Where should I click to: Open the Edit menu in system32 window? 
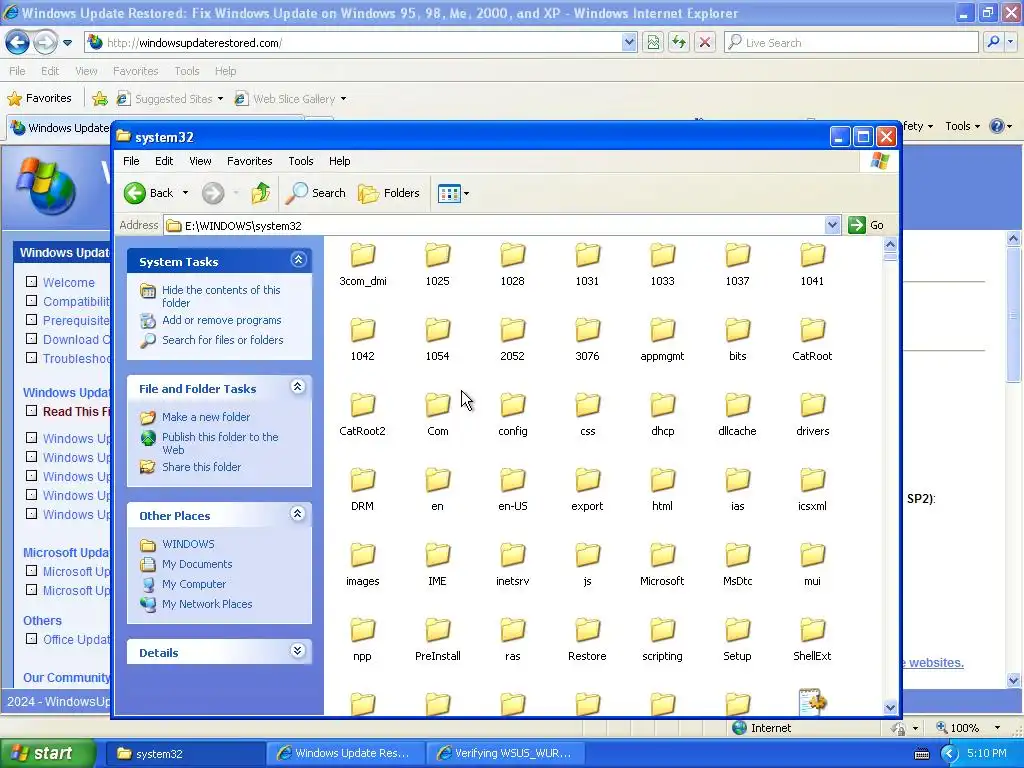pos(164,161)
